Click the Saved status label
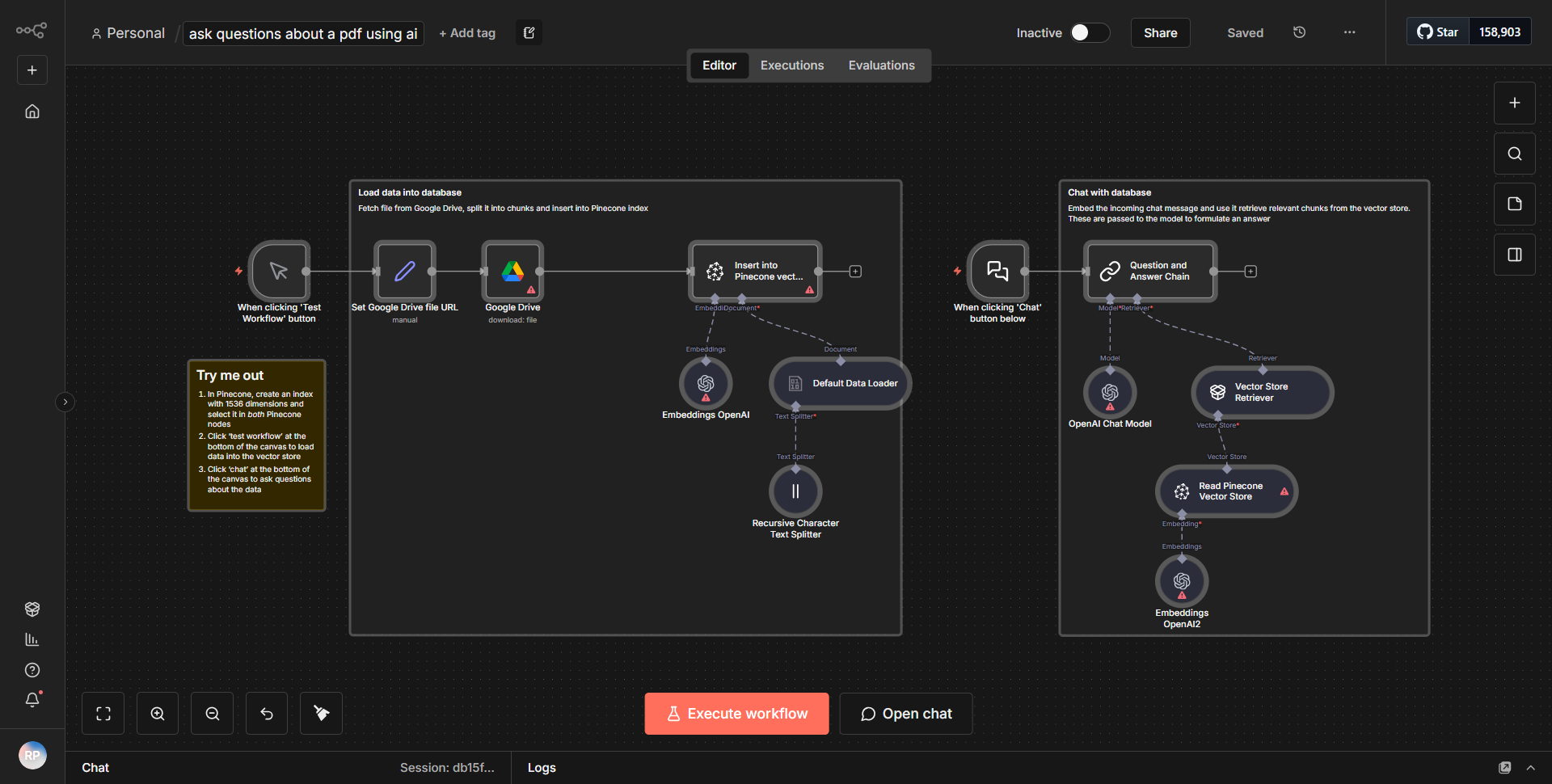 click(1245, 33)
